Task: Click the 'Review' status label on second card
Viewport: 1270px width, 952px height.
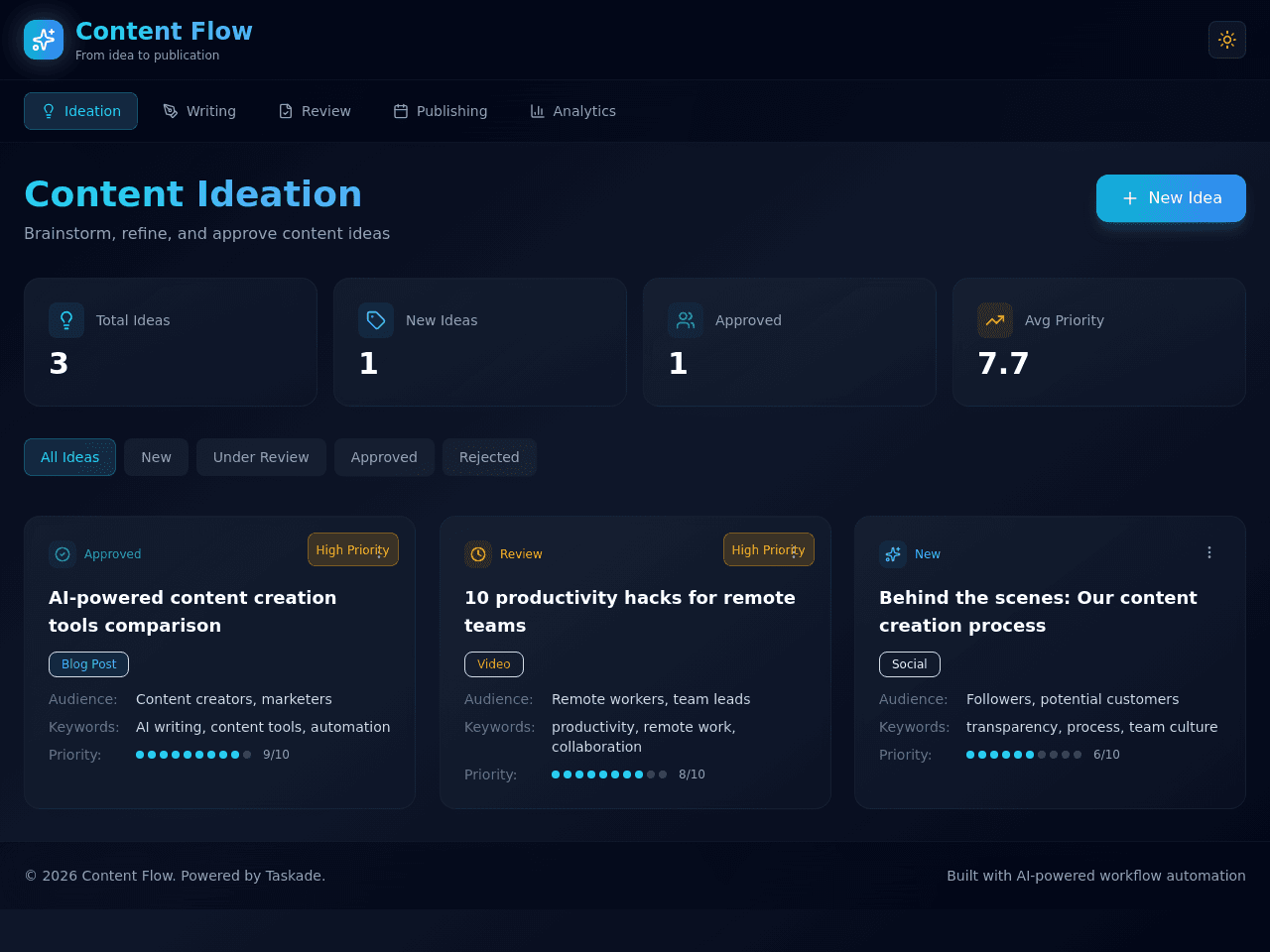Action: click(521, 554)
